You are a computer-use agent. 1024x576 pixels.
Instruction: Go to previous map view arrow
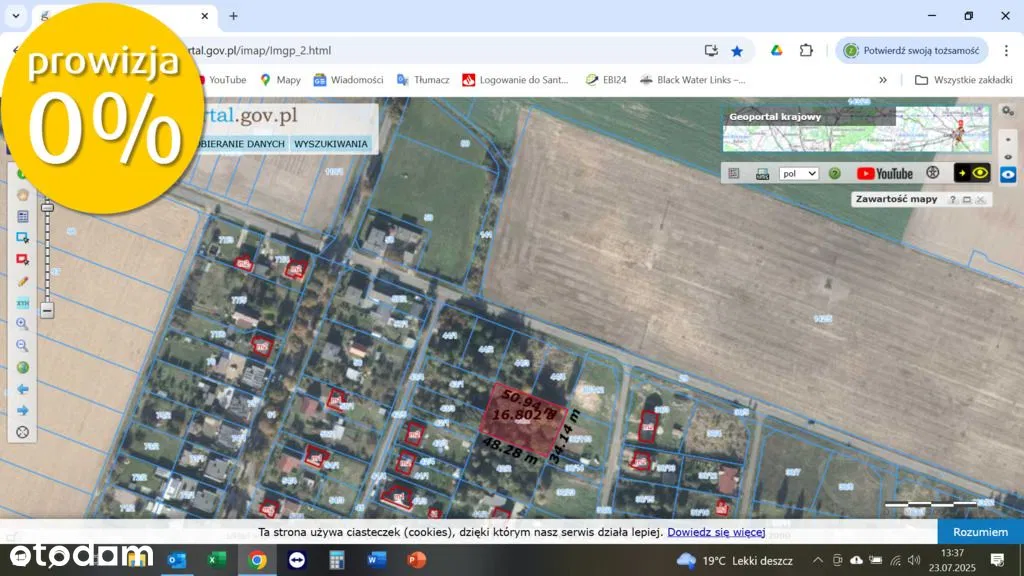click(x=22, y=389)
